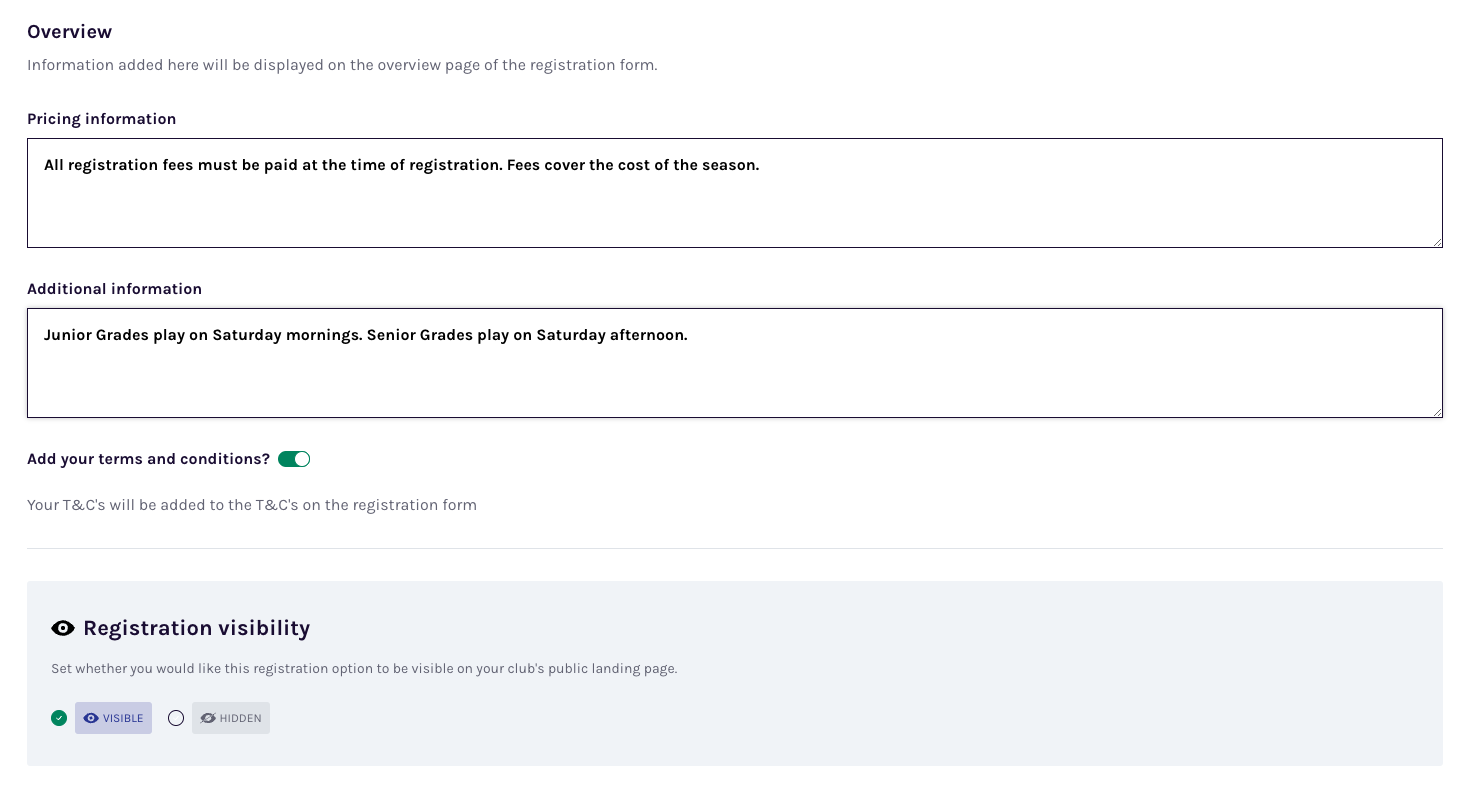Viewport: 1472px width, 800px height.
Task: Click the slashed-eye icon on the HIDDEN chip
Action: point(208,718)
